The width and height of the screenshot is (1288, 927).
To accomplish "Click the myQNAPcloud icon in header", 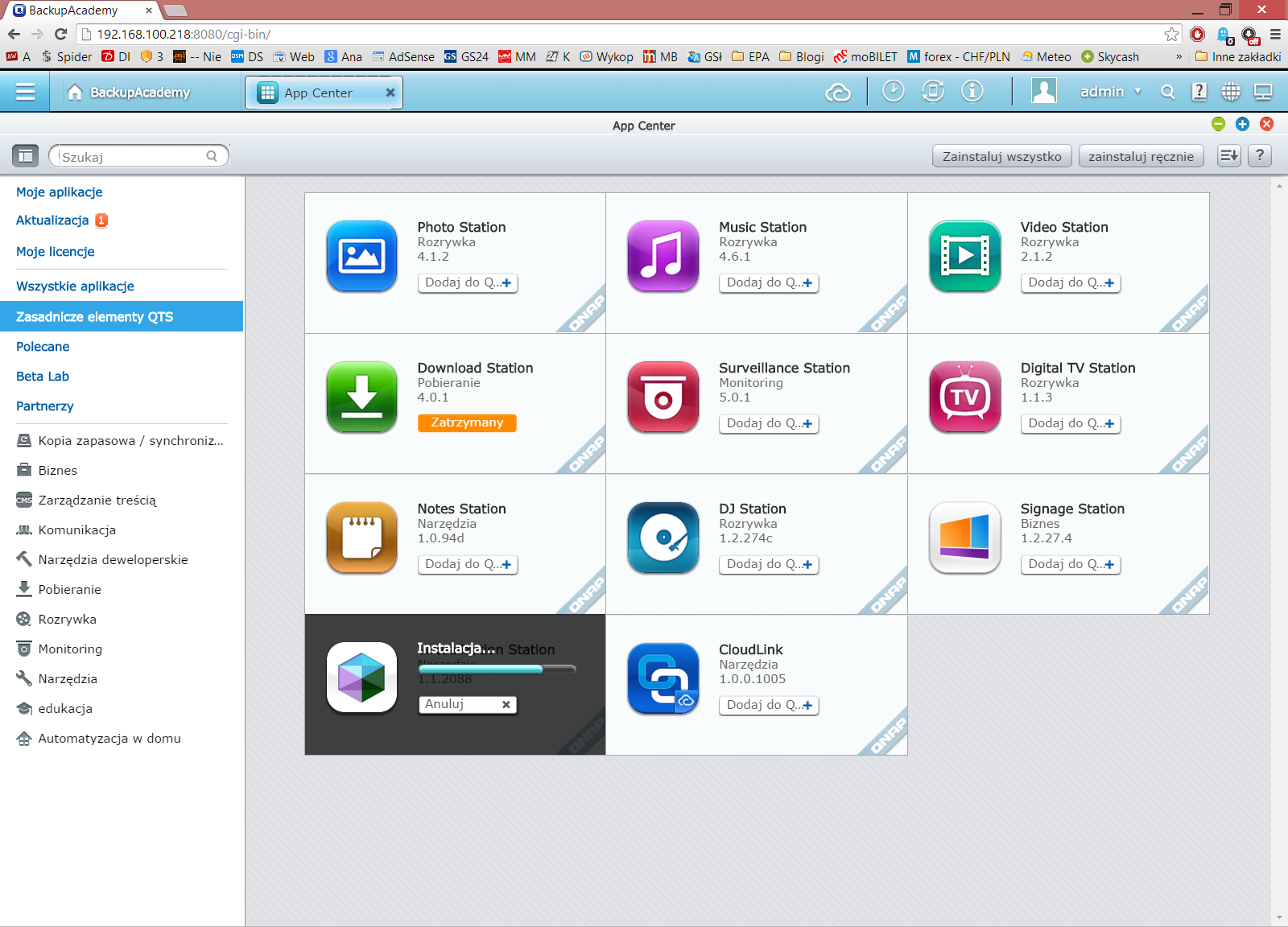I will point(838,93).
